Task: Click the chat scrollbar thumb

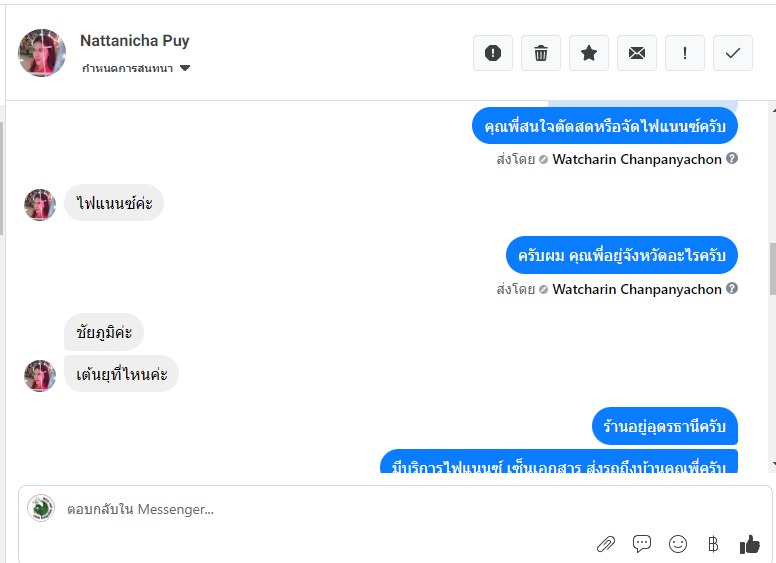Action: pyautogui.click(x=773, y=270)
